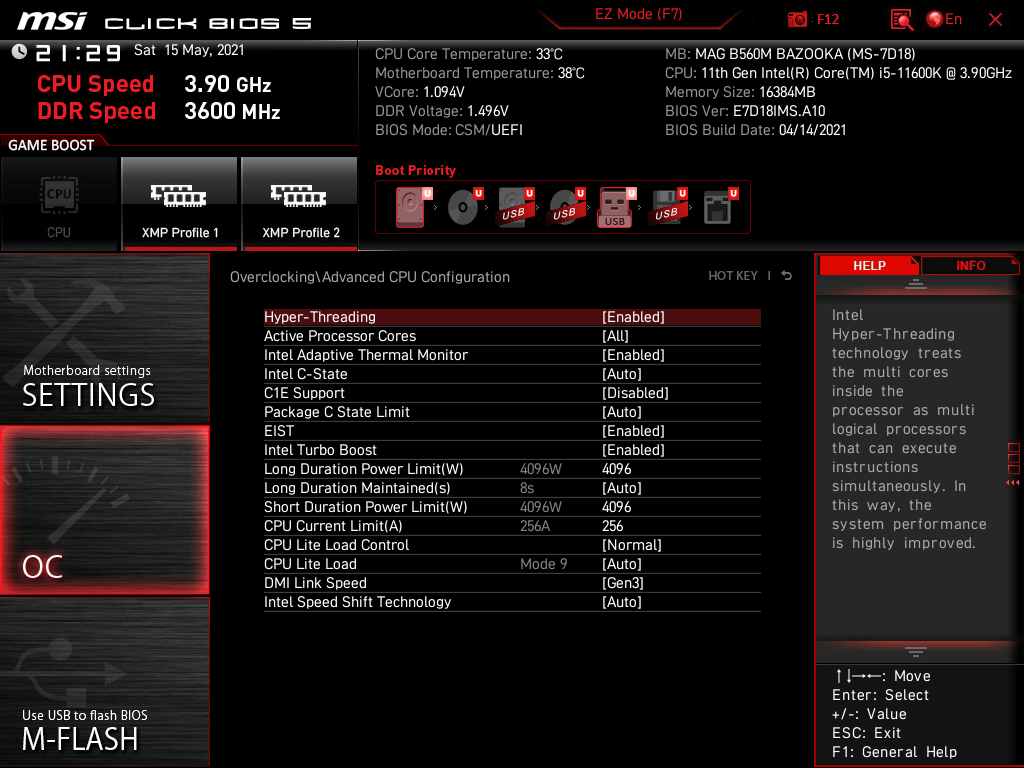
Task: Change Intel Turbo Boost [Enabled] setting
Action: [x=512, y=449]
